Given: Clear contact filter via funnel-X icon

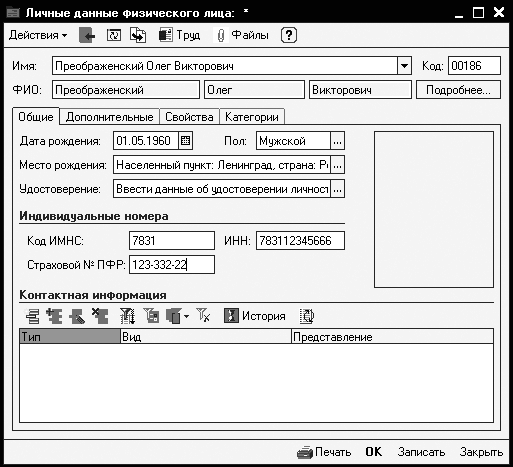Looking at the screenshot, I should point(203,315).
